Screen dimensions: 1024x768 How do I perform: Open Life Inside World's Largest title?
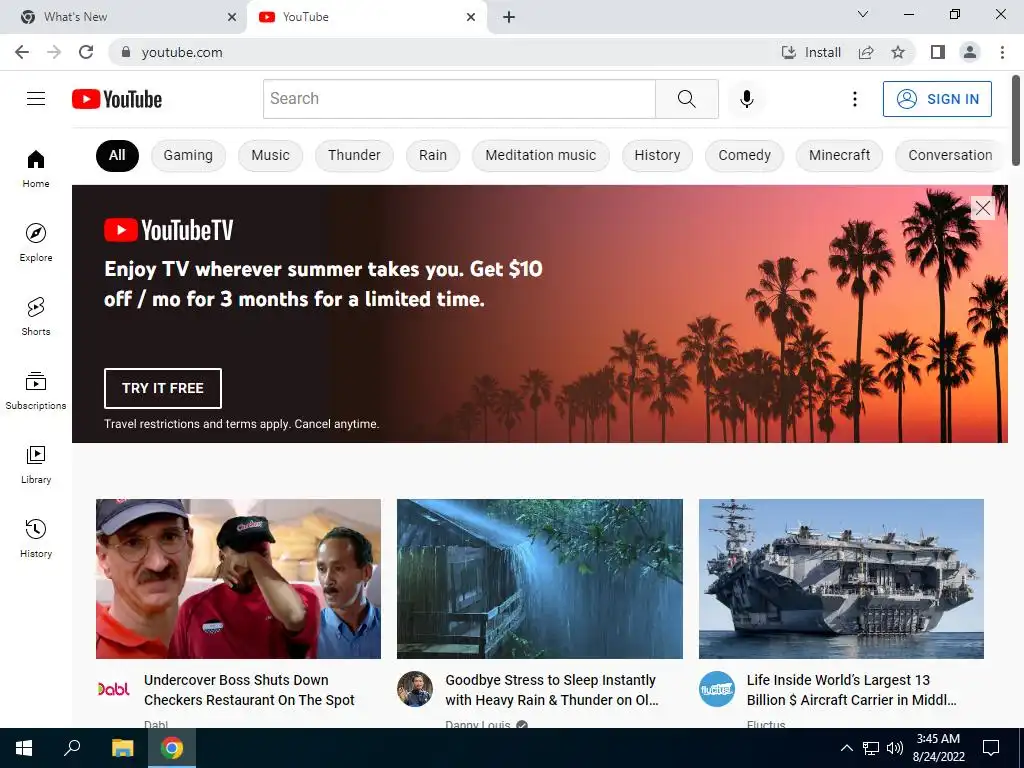tap(852, 690)
